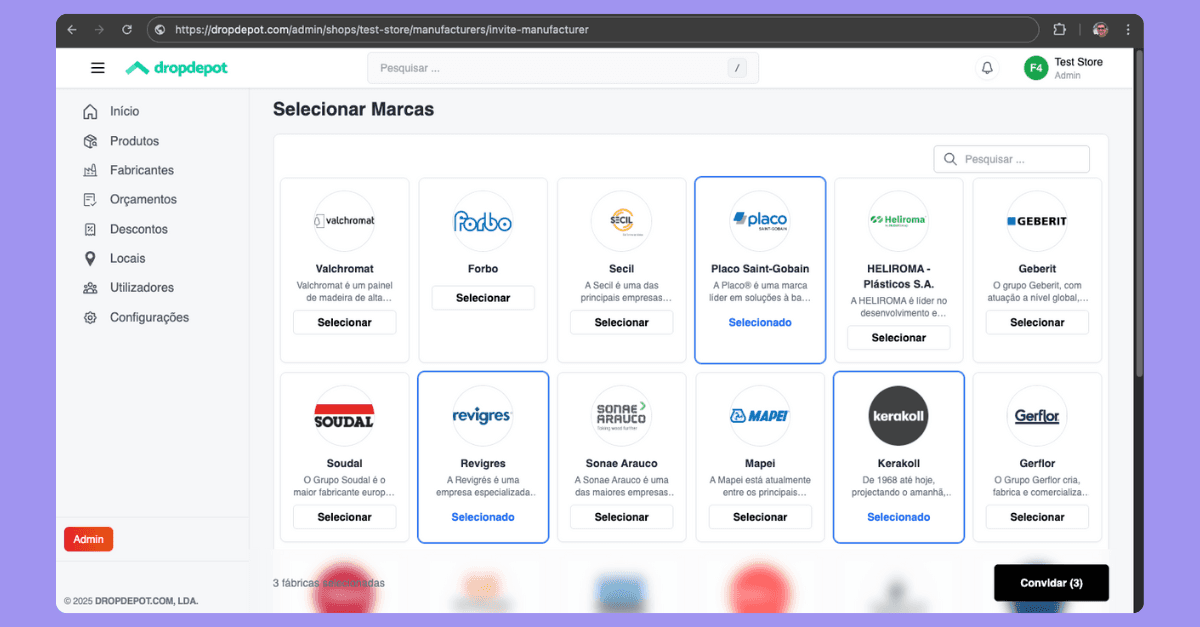The width and height of the screenshot is (1200, 627).
Task: Open the Descontos section
Action: tap(138, 229)
